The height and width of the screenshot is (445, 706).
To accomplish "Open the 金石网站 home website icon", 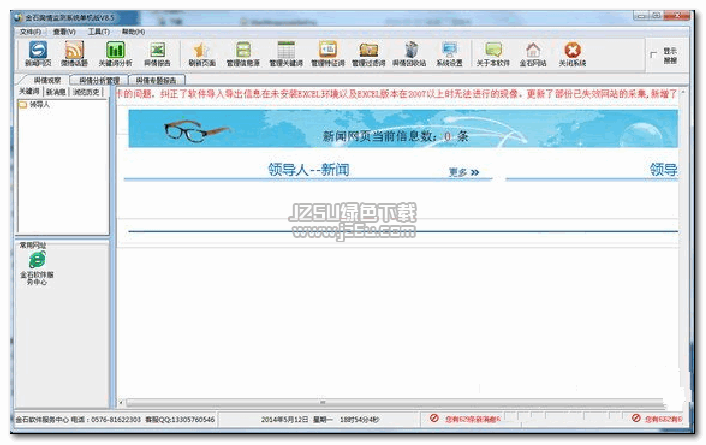I will [x=533, y=53].
